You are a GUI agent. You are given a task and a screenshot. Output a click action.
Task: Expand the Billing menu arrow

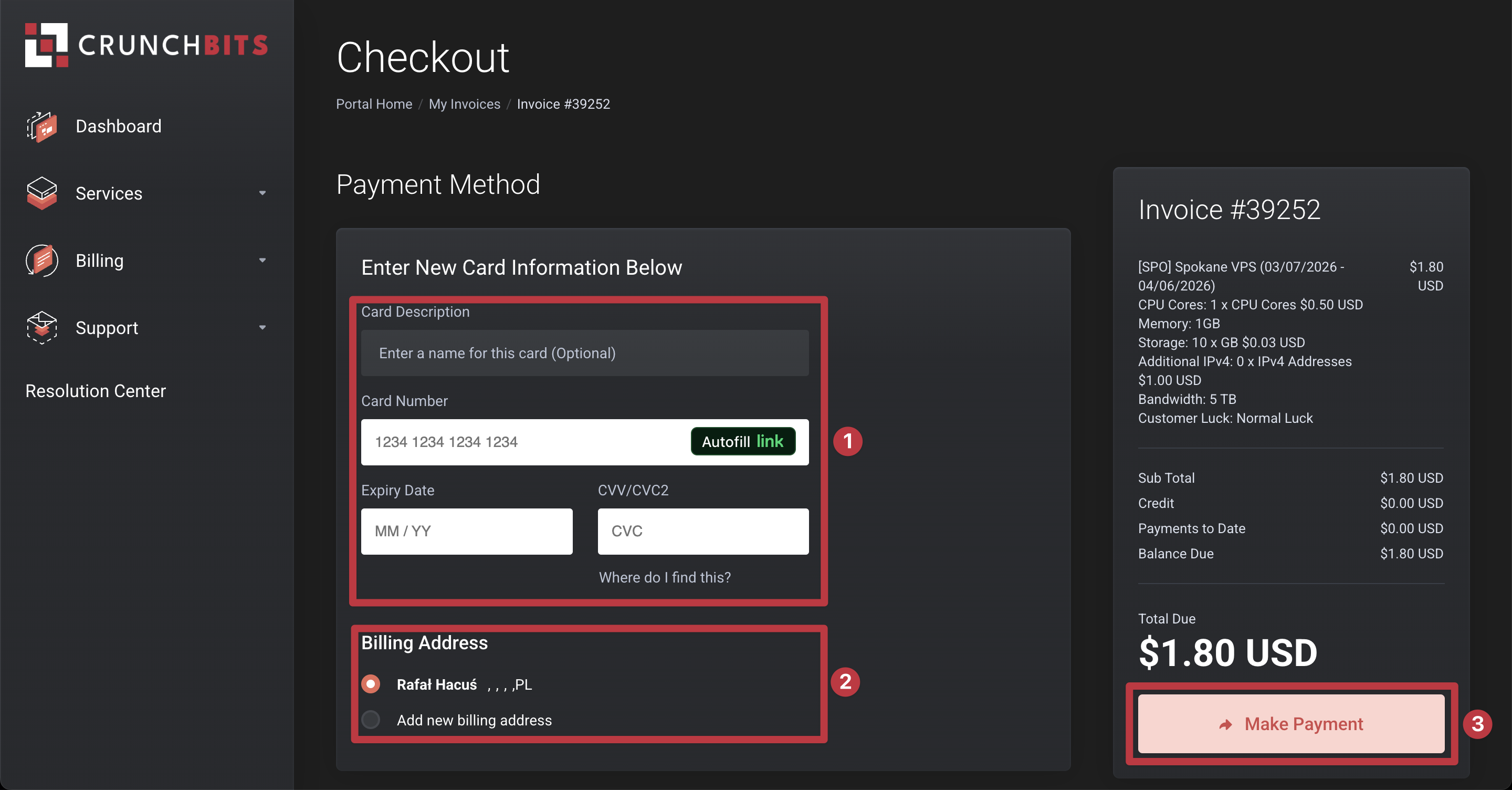[262, 260]
